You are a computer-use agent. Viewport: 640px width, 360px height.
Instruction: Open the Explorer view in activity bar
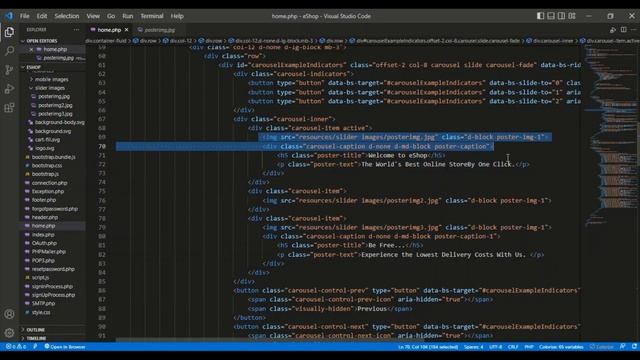point(9,32)
